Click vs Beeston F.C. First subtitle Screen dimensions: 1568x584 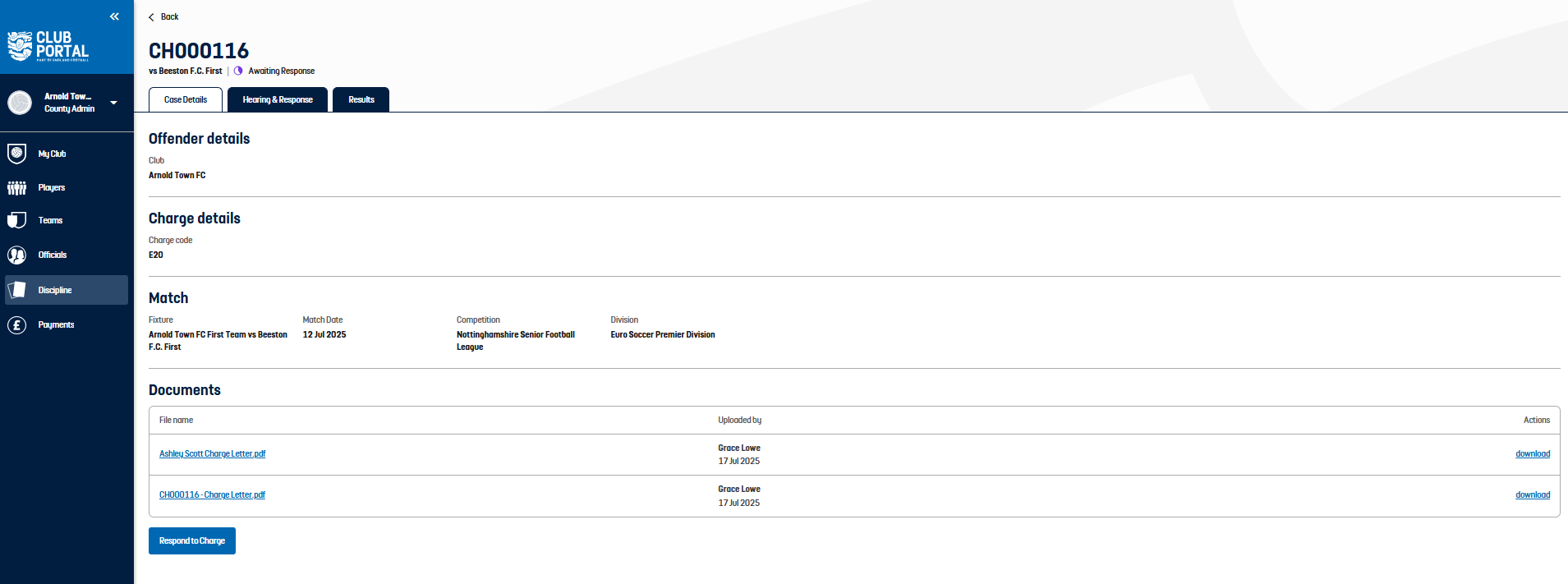click(x=186, y=71)
